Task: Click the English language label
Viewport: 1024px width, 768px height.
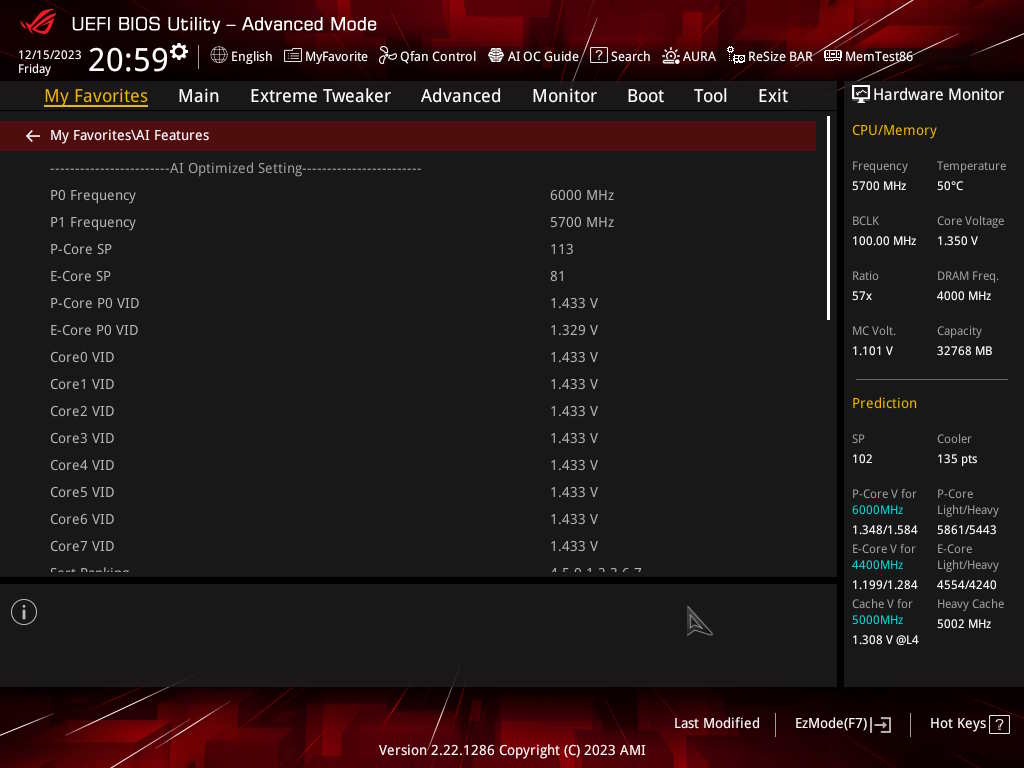Action: coord(251,56)
